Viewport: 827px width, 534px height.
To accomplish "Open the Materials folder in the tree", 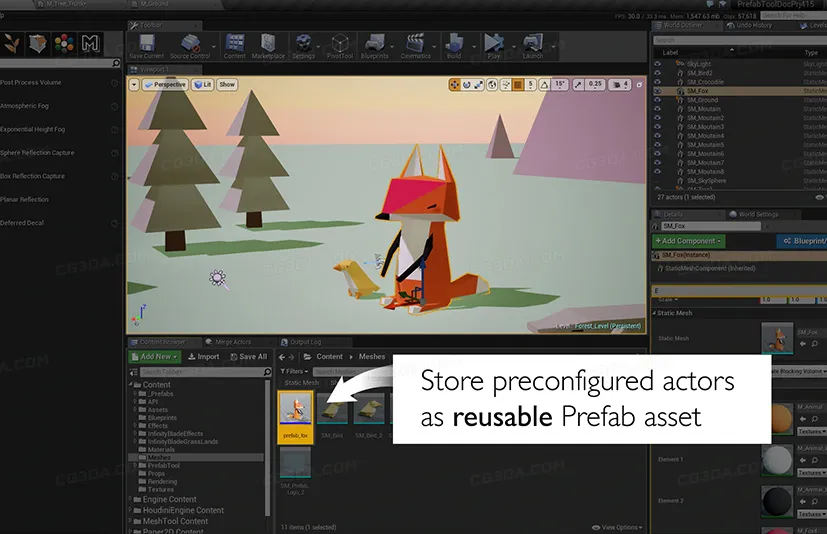I will click(x=161, y=449).
